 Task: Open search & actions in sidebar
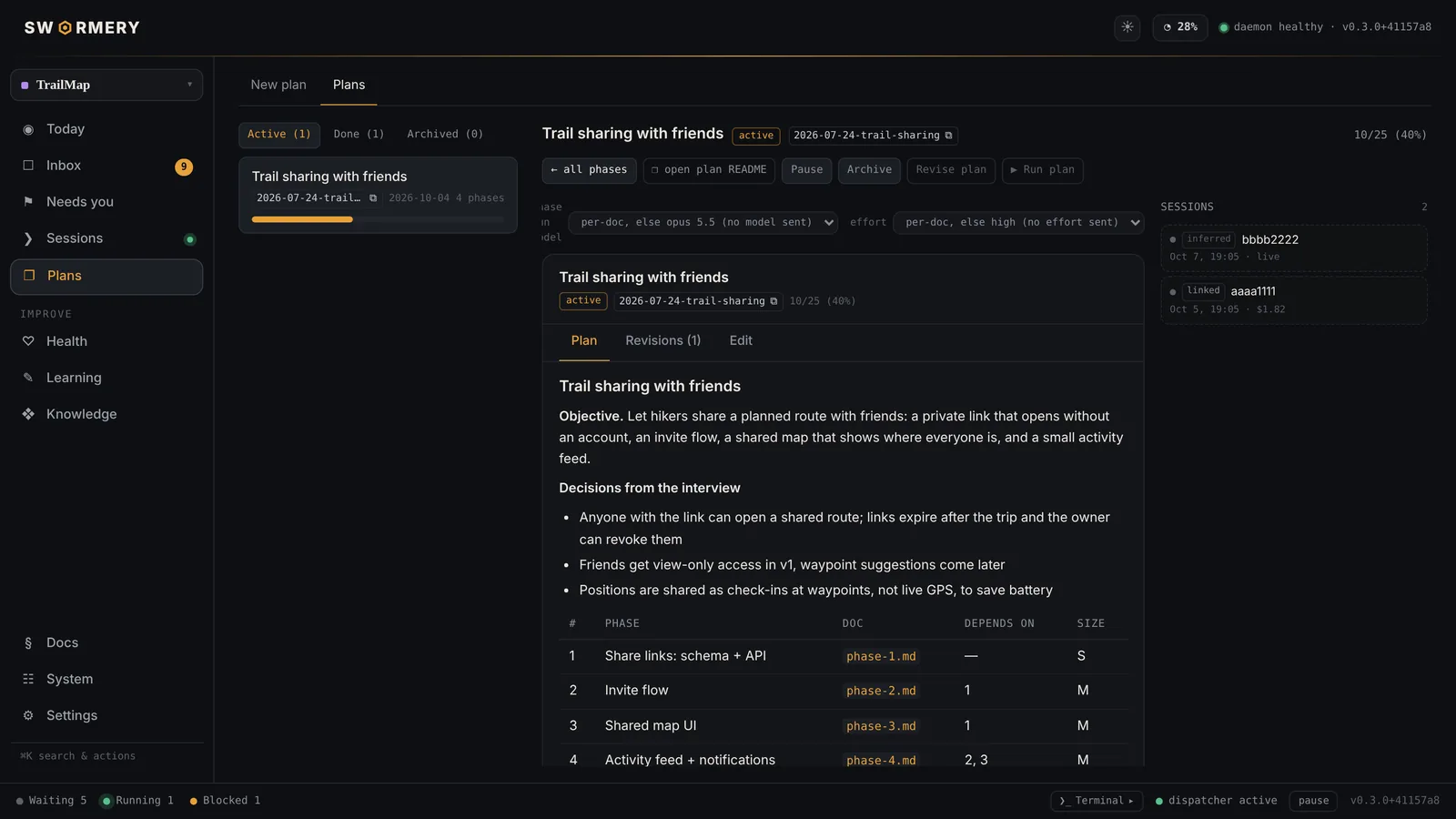[x=77, y=756]
